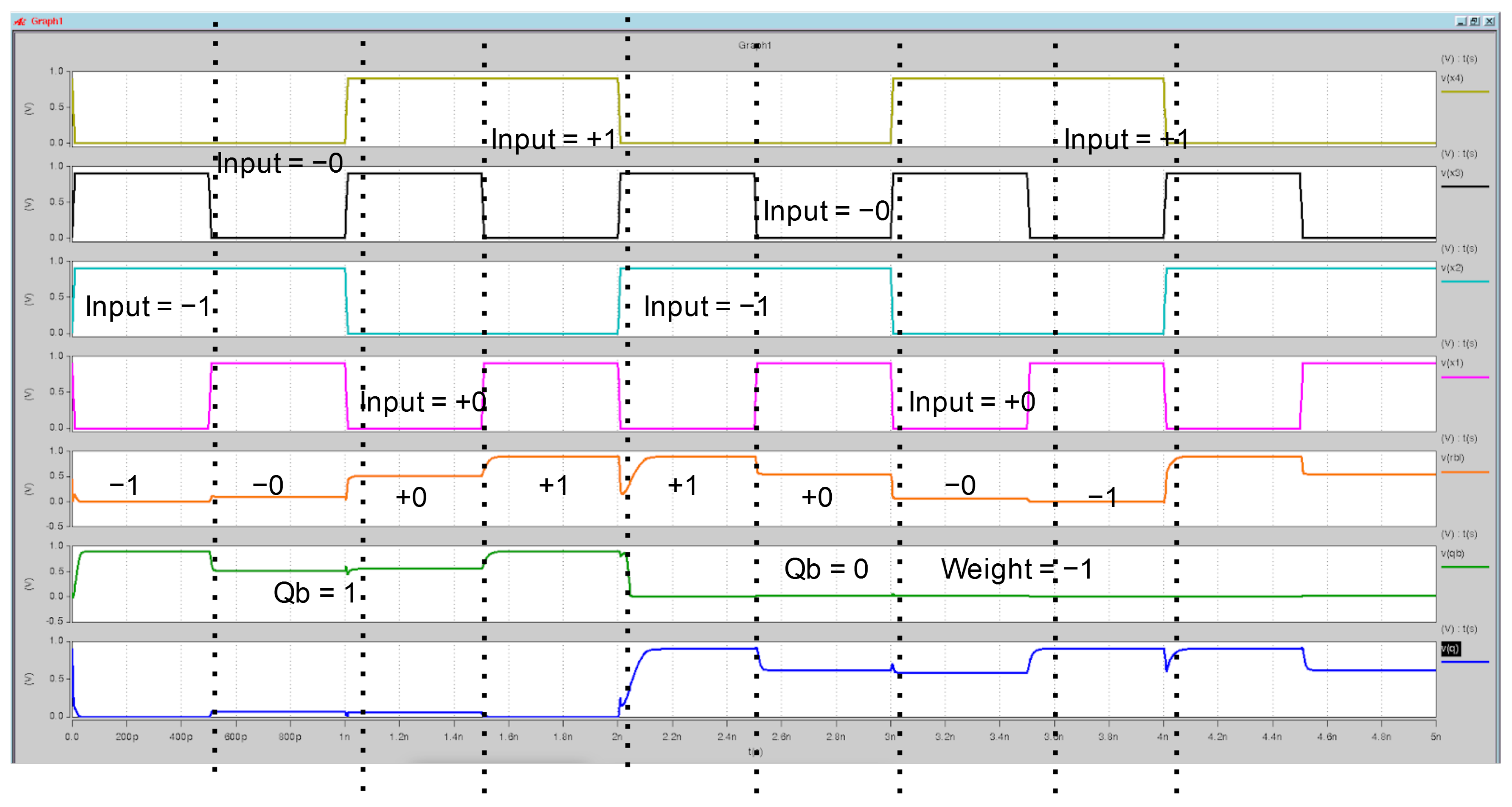Select the v(qb) signal label
This screenshot has width=1512, height=807.
pos(1452,554)
